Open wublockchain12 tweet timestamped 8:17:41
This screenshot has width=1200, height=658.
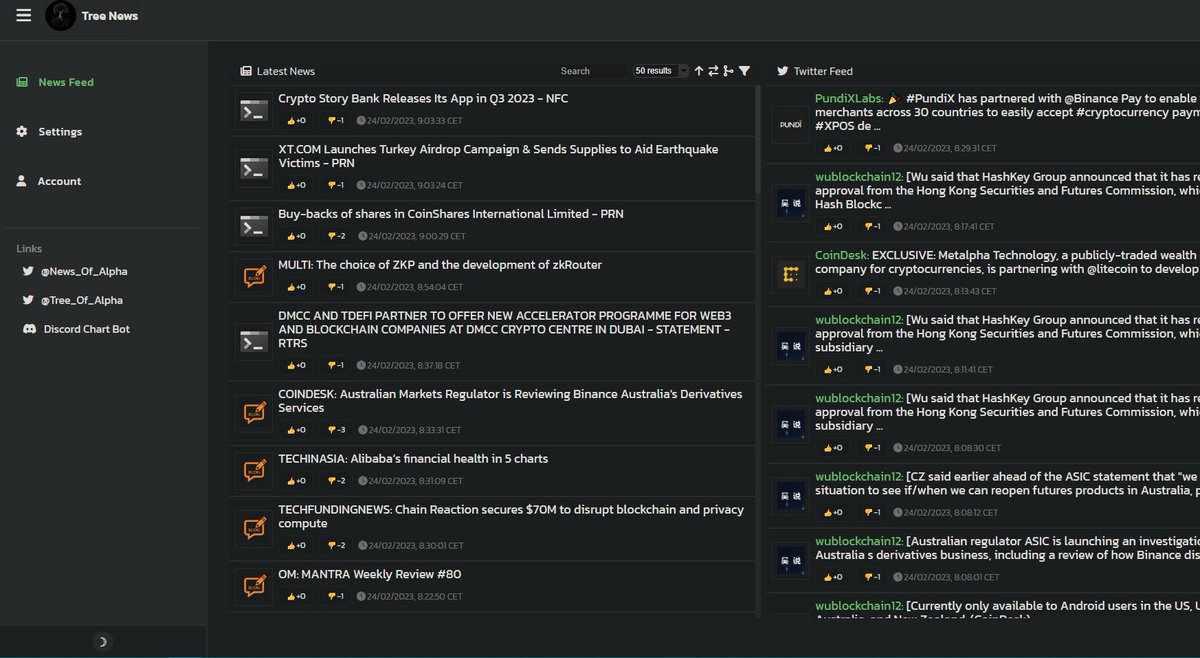click(1007, 190)
